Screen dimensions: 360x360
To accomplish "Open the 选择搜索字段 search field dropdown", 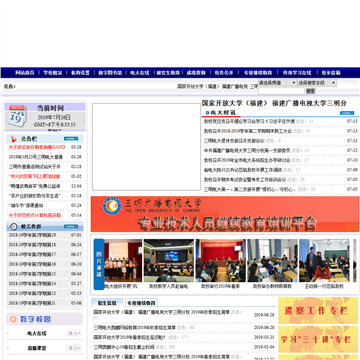I will pos(317,83).
